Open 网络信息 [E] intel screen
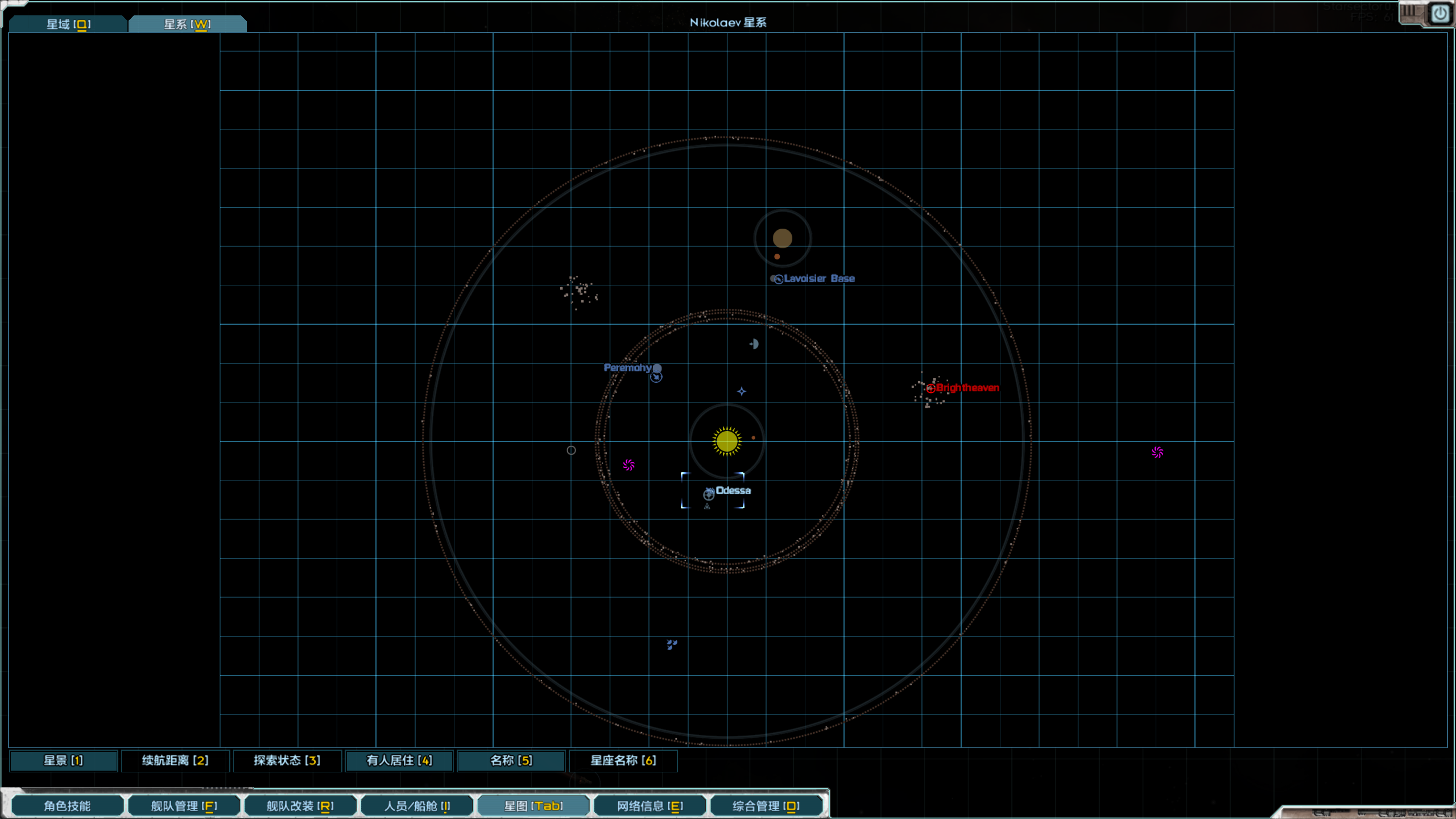The width and height of the screenshot is (1456, 819). pos(650,806)
